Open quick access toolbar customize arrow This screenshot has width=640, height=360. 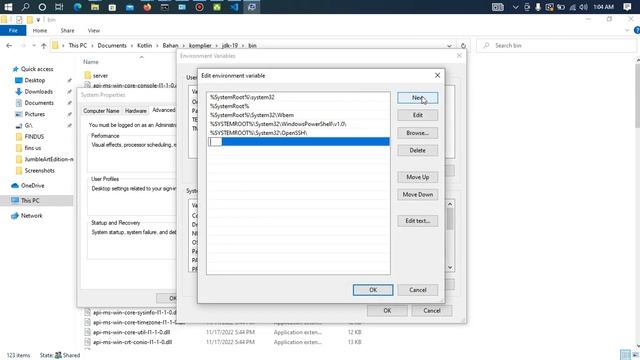point(38,20)
